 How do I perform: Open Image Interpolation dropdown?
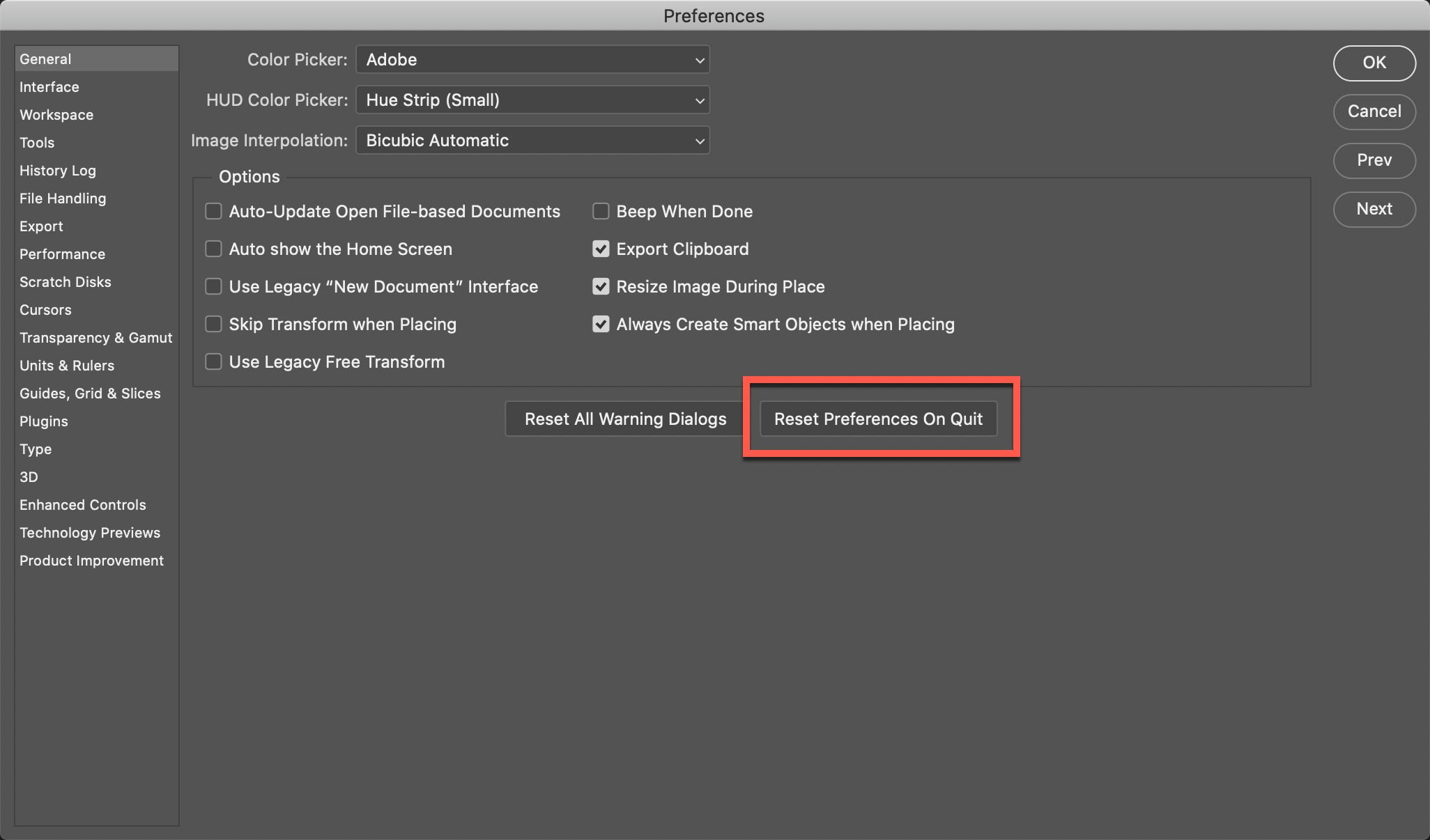[532, 141]
